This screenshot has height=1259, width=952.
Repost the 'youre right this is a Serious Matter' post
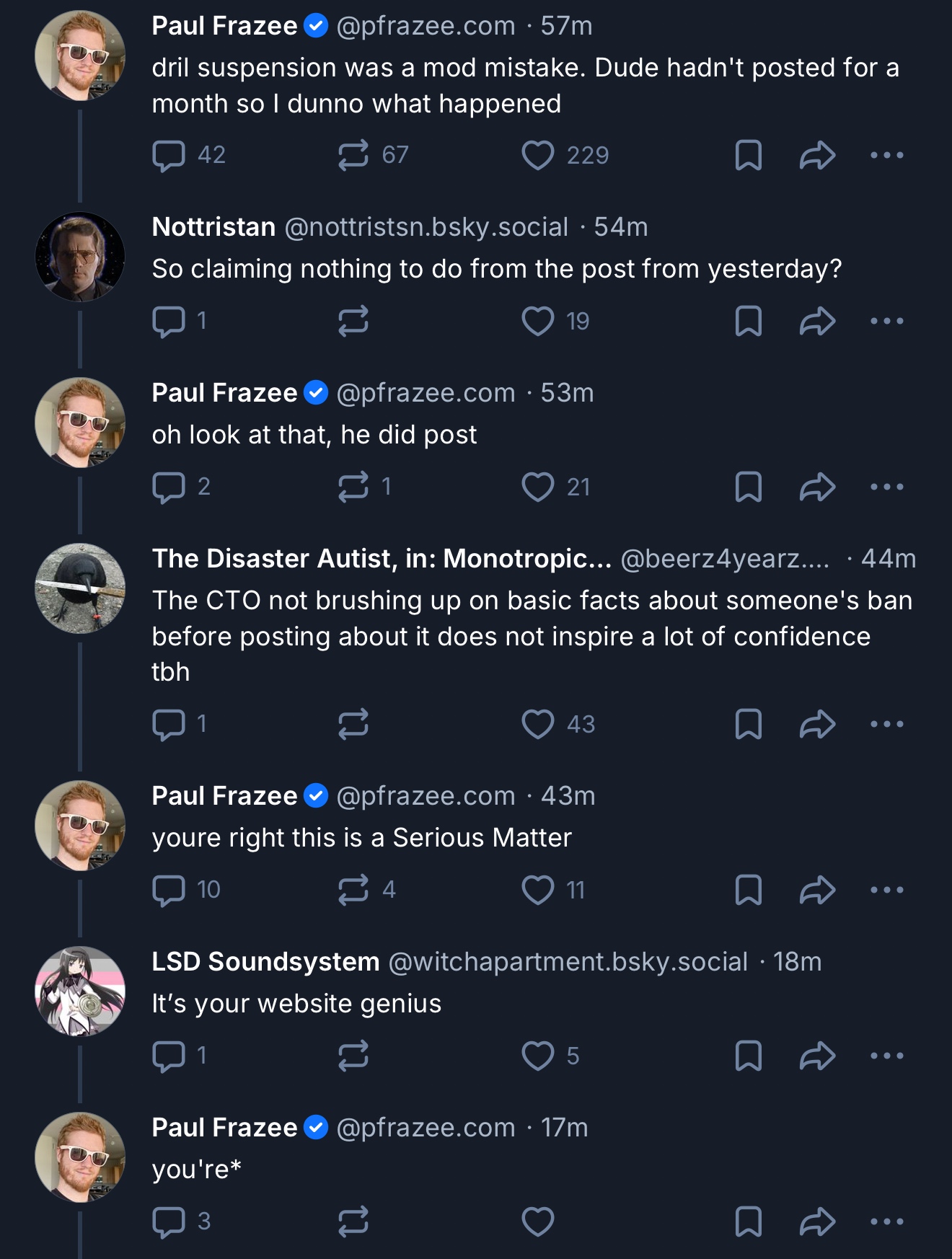pos(353,890)
